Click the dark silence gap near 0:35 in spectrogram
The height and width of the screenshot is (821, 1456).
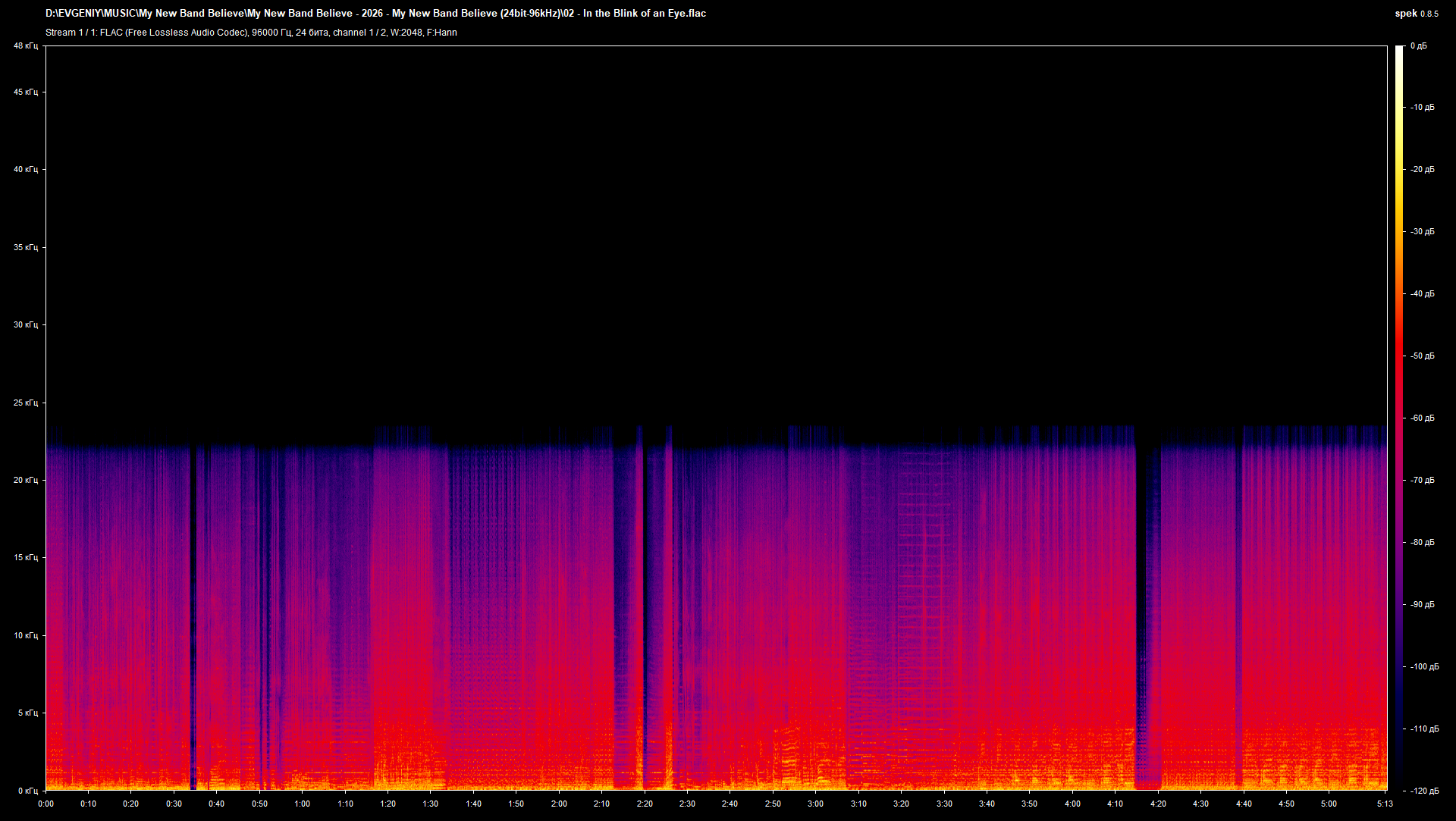pos(196,606)
